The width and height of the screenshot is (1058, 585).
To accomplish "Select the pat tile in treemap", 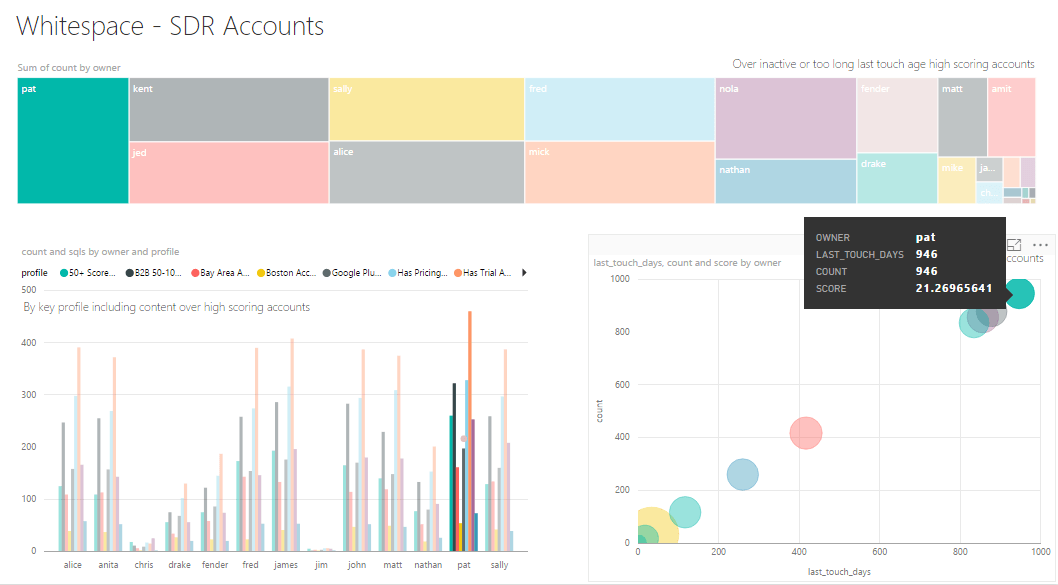I will click(x=73, y=140).
